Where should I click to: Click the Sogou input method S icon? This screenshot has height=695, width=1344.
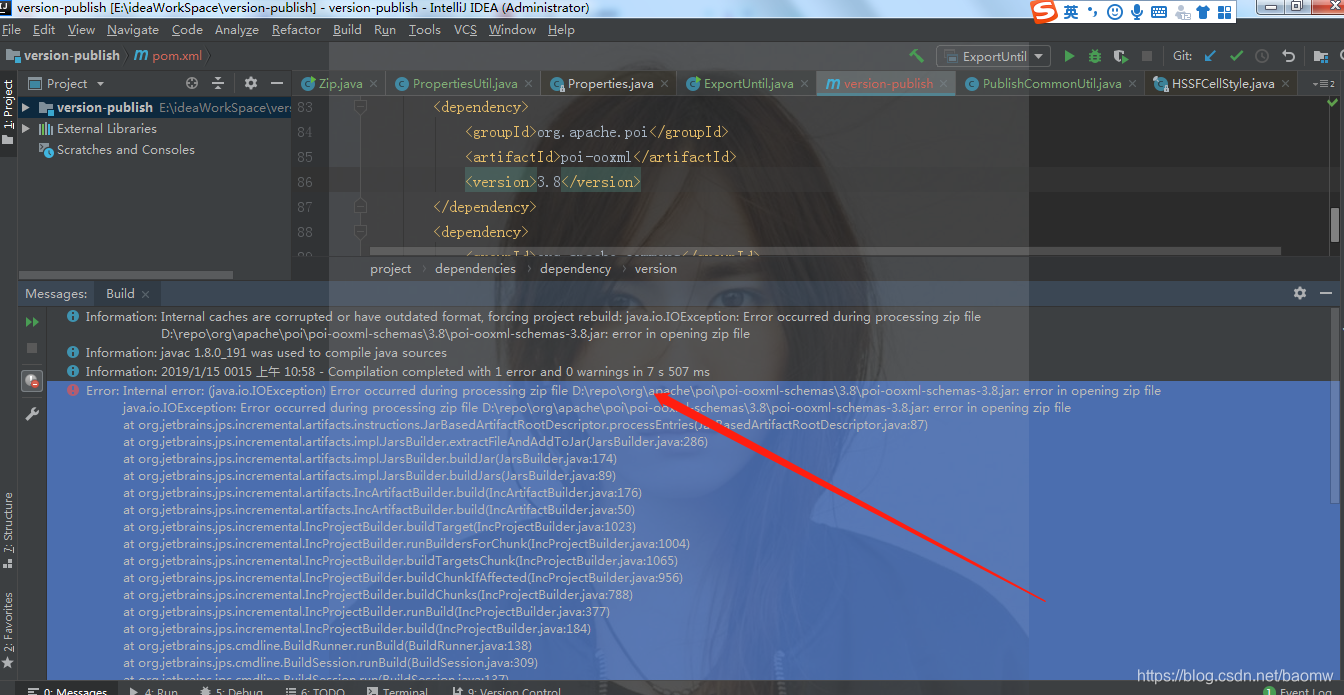click(1045, 12)
